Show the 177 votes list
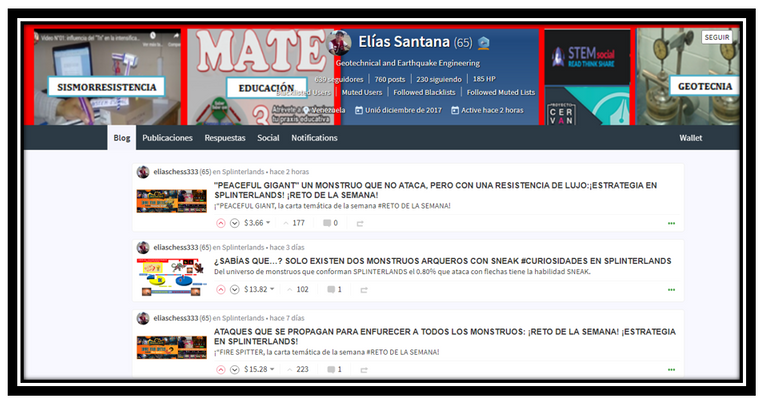 pyautogui.click(x=294, y=223)
